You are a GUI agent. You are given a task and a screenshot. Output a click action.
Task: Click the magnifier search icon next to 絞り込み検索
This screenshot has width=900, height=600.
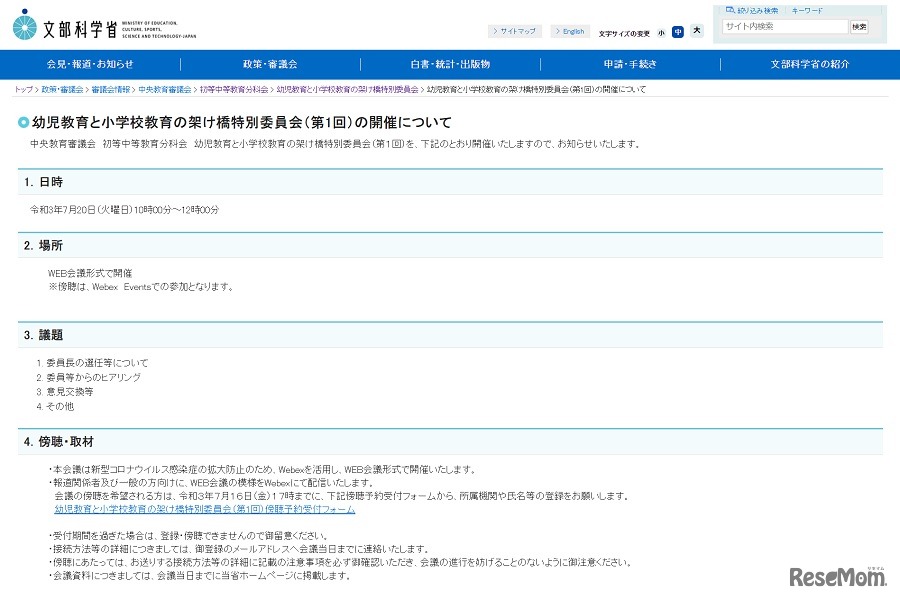point(731,10)
